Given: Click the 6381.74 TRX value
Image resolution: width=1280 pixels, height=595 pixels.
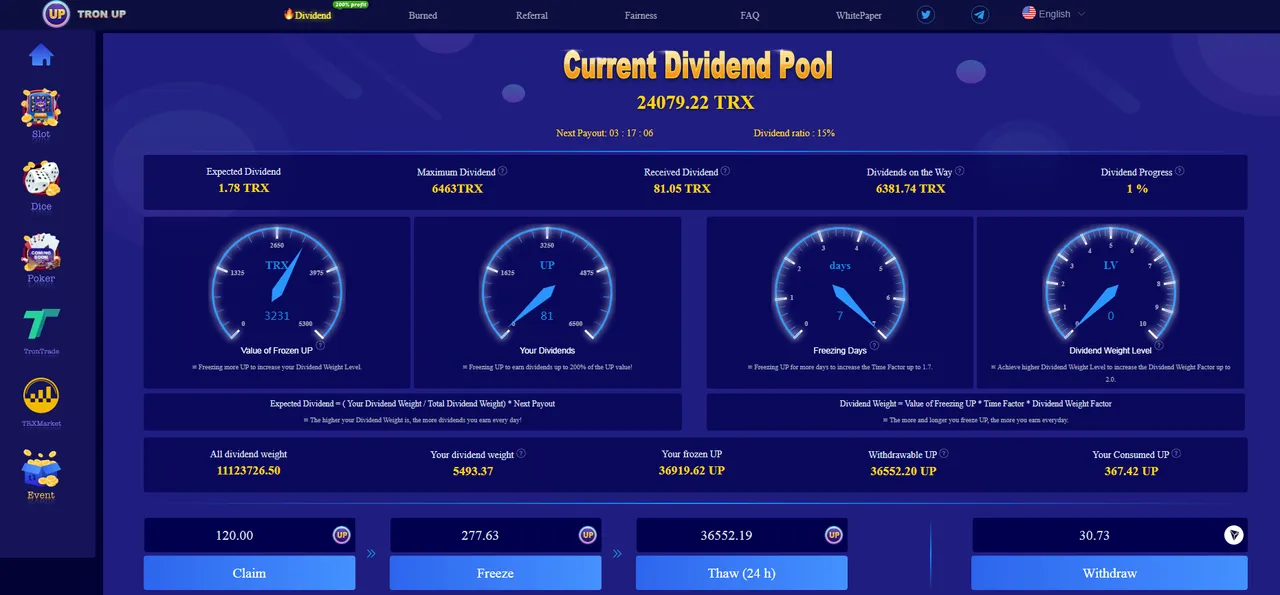Looking at the screenshot, I should (910, 188).
